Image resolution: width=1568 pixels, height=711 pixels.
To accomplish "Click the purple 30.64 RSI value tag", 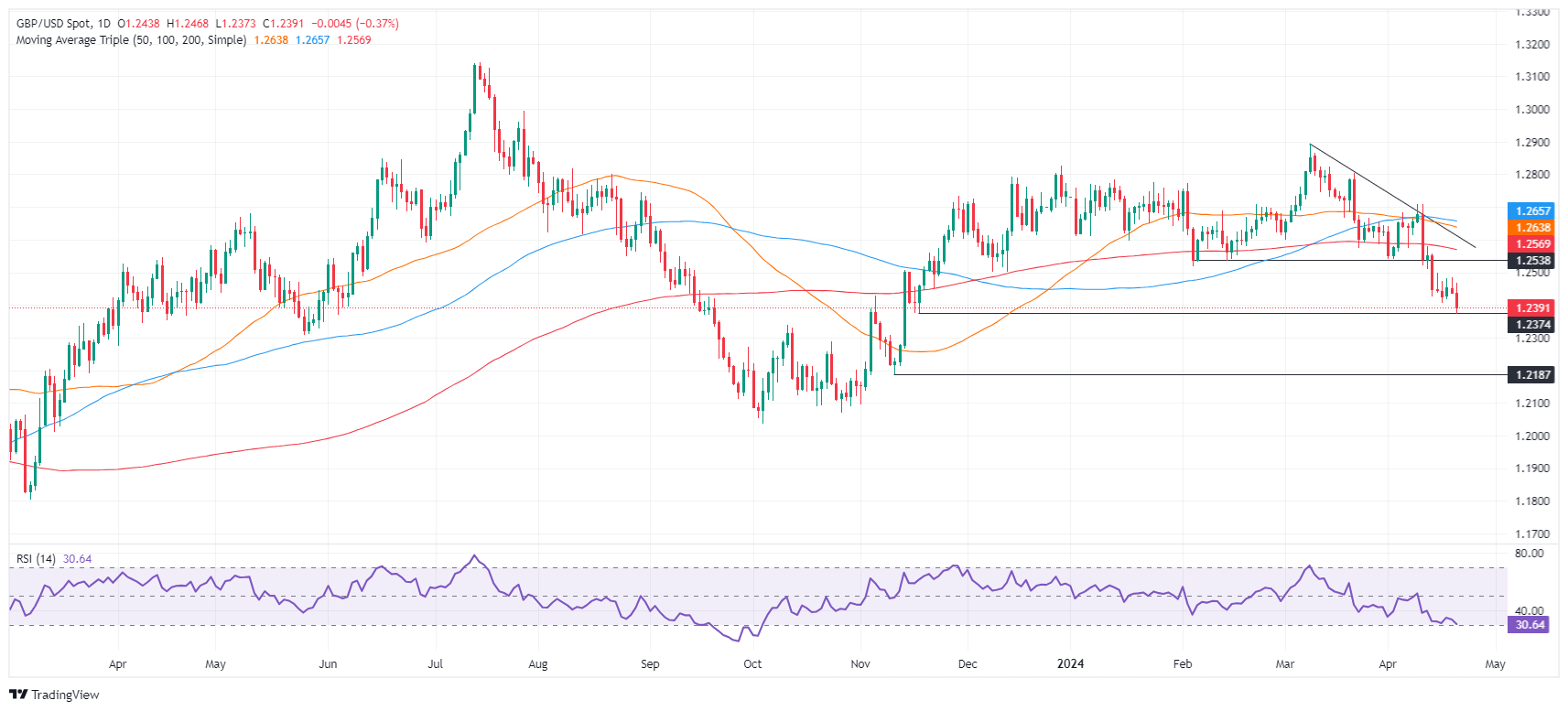I will 1530,625.
